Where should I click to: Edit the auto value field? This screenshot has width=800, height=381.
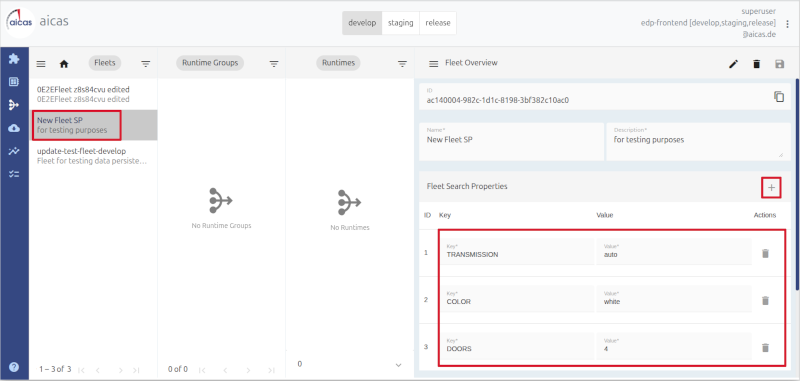(674, 251)
